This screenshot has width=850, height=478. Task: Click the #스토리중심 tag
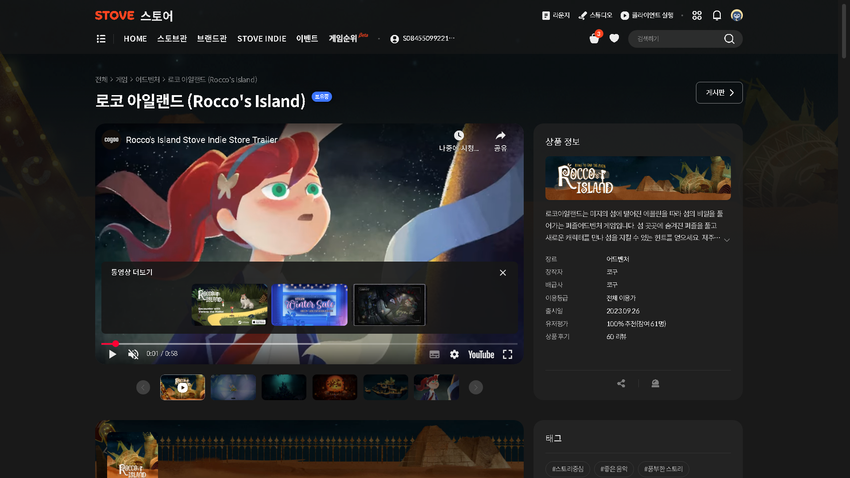coord(568,469)
